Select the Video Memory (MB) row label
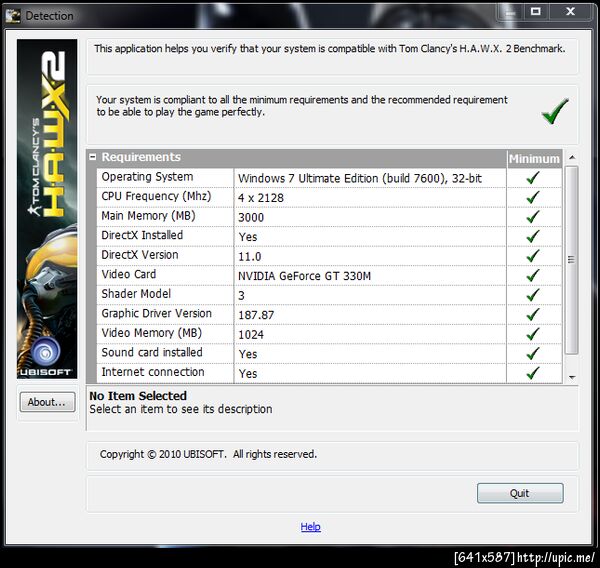600x568 pixels. tap(152, 333)
